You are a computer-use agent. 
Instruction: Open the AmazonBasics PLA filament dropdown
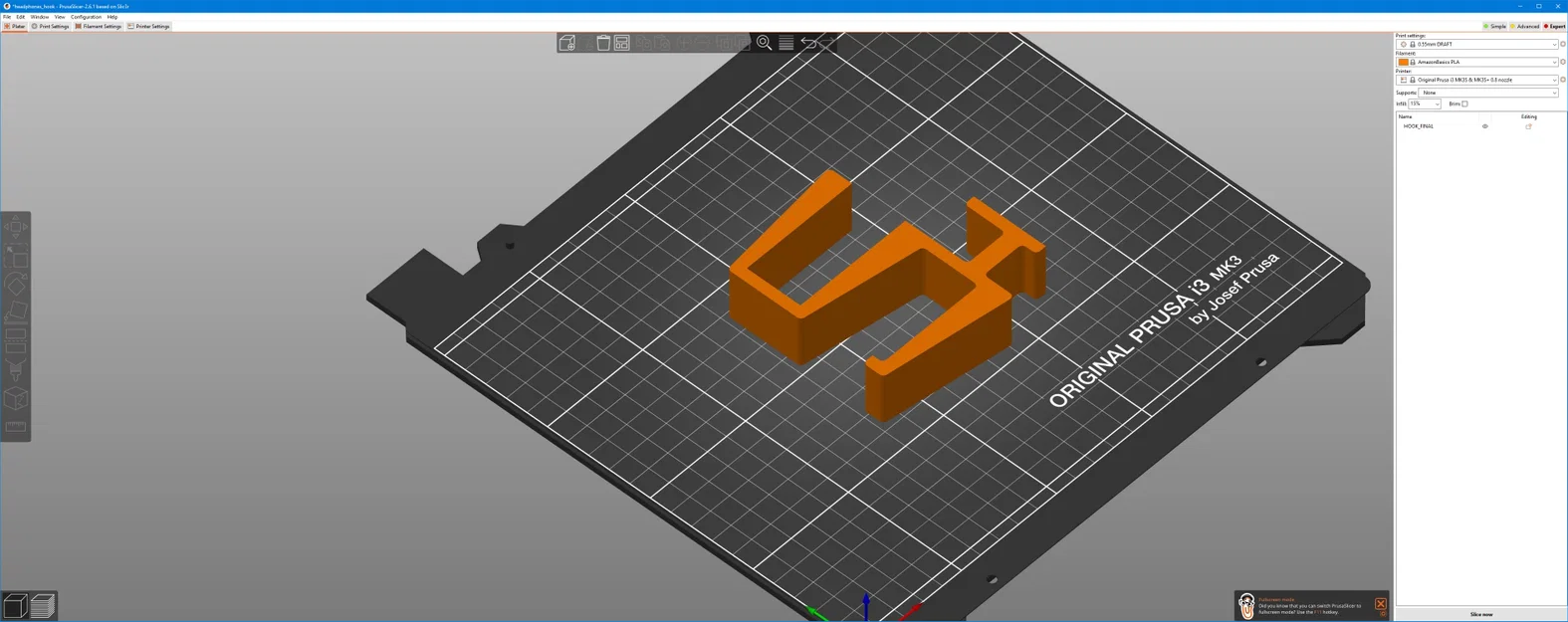click(x=1477, y=62)
